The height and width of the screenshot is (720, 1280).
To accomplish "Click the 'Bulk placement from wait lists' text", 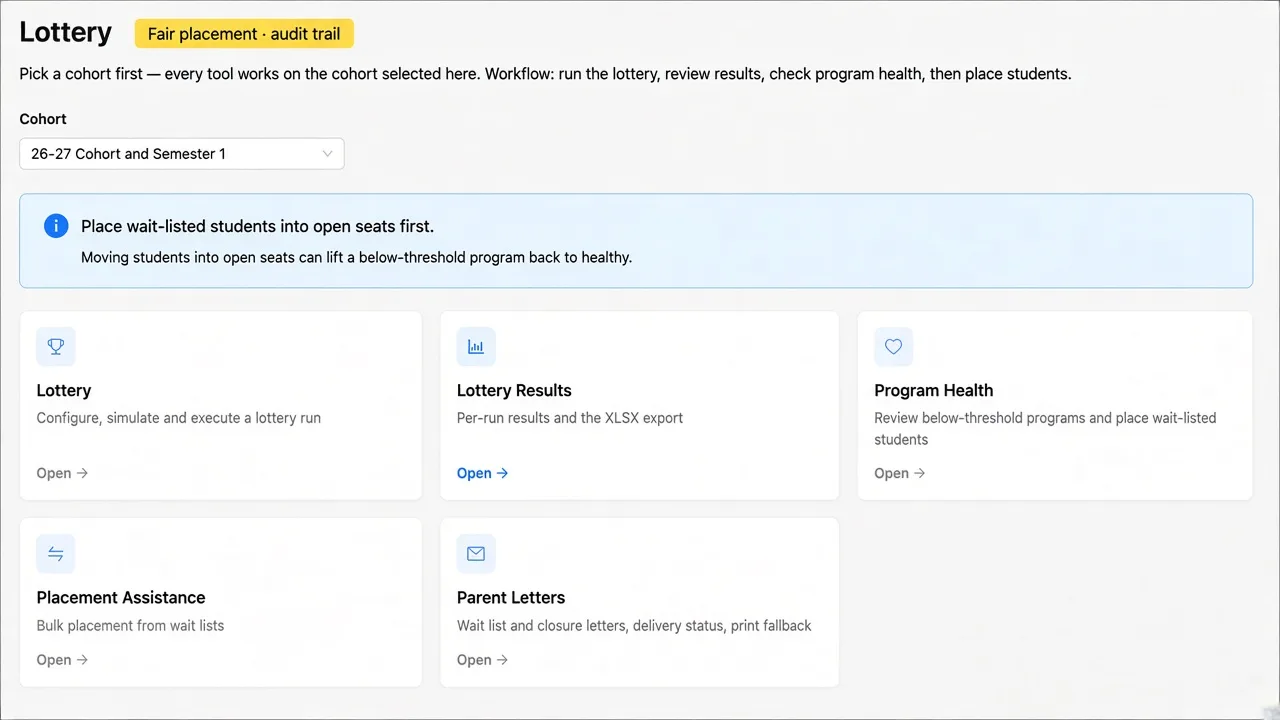I will [130, 626].
